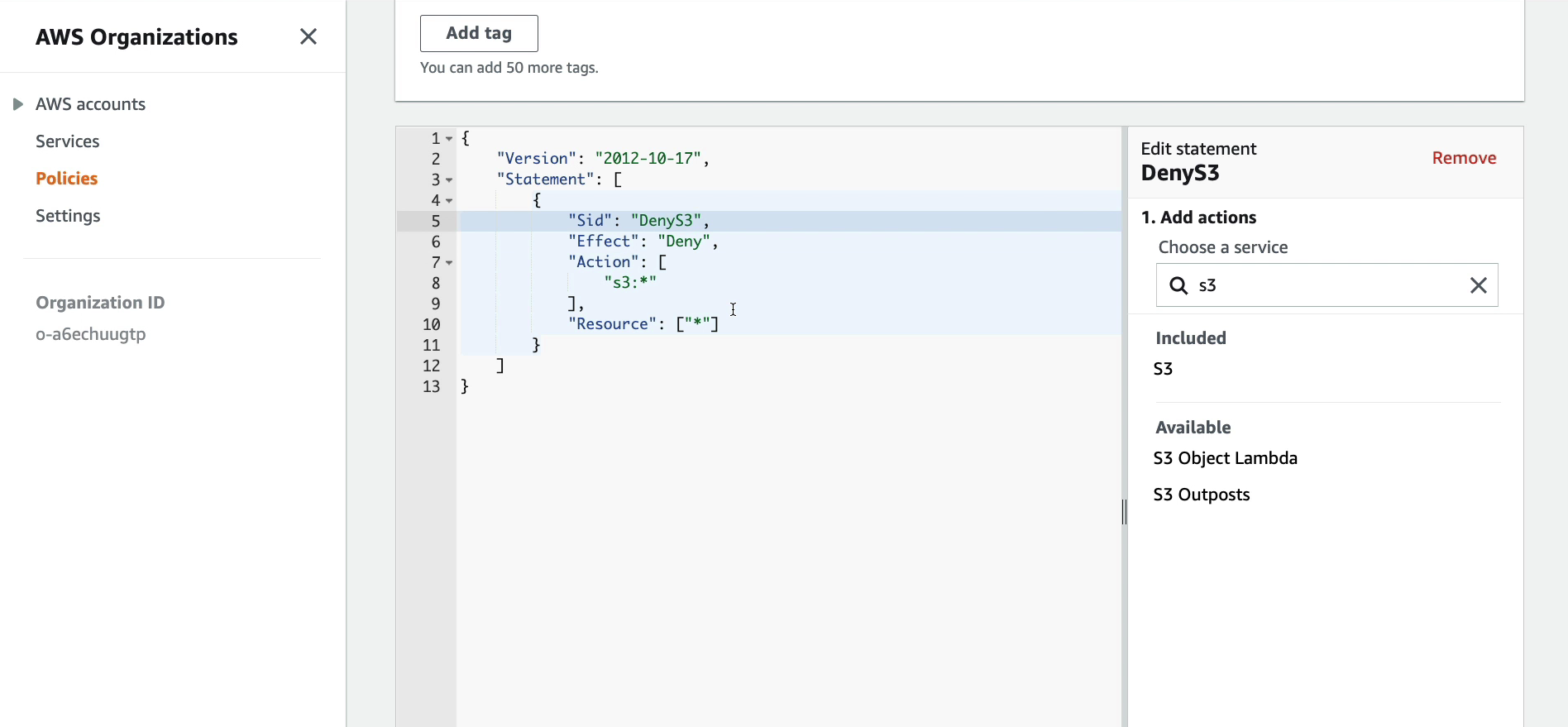The width and height of the screenshot is (1568, 727).
Task: Click the "Resource": ["*"] line
Action: pos(644,324)
